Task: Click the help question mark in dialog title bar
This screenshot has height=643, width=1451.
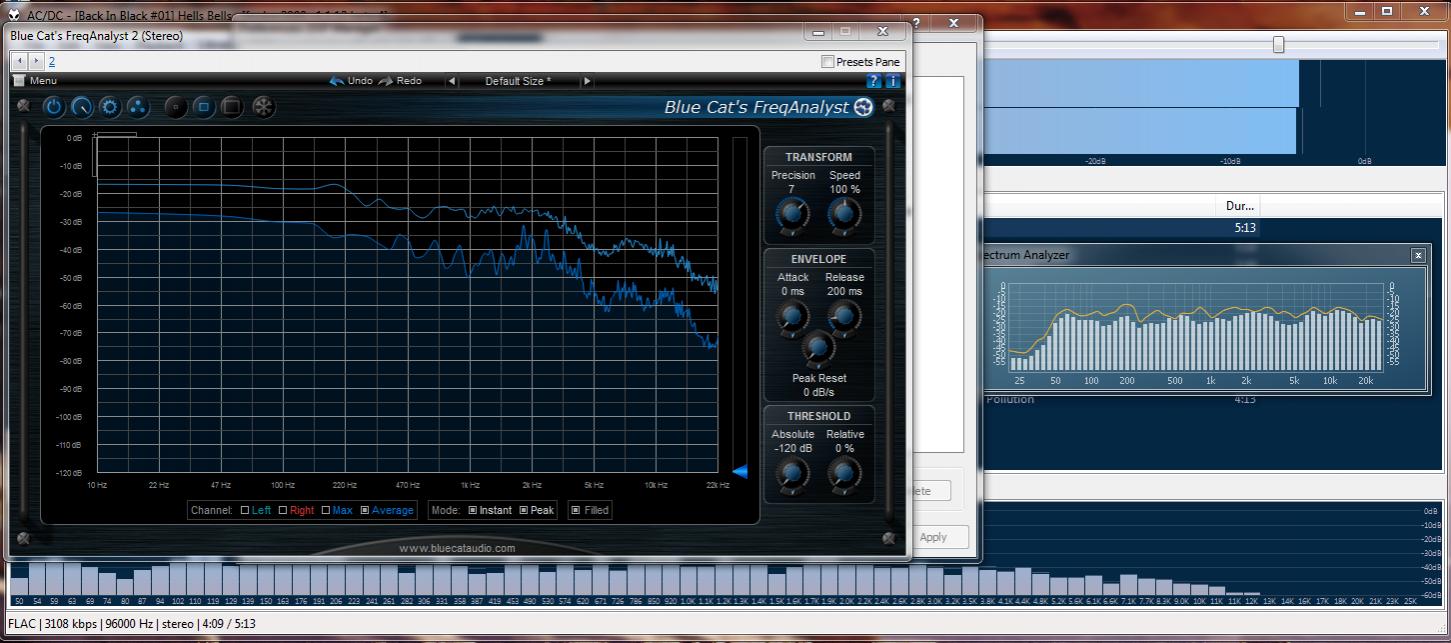Action: coord(916,23)
